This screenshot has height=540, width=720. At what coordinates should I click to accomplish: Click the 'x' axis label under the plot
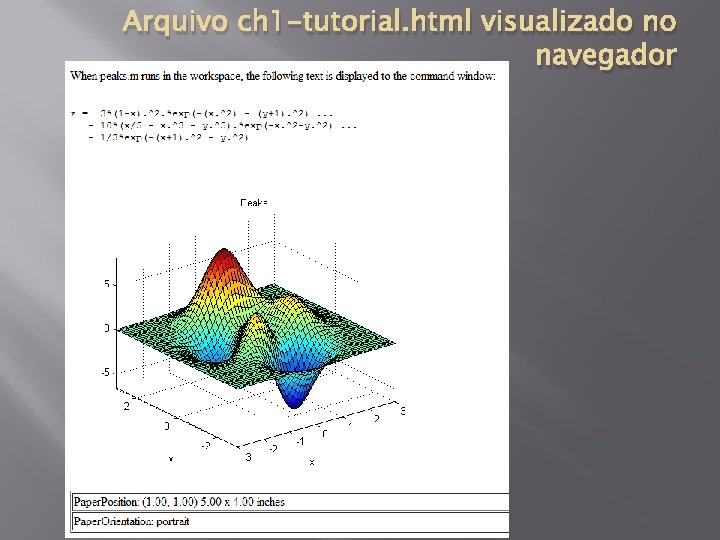[x=312, y=461]
